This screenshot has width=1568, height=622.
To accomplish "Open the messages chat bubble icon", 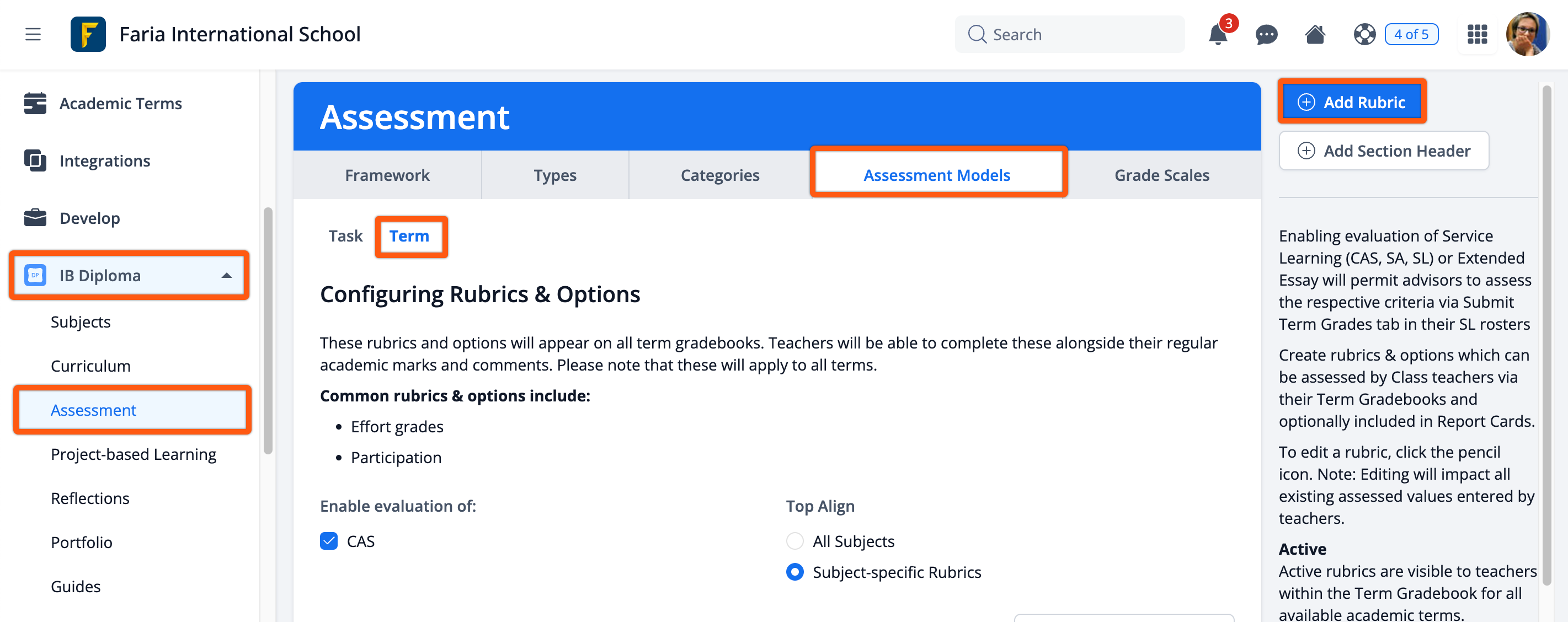I will point(1266,34).
